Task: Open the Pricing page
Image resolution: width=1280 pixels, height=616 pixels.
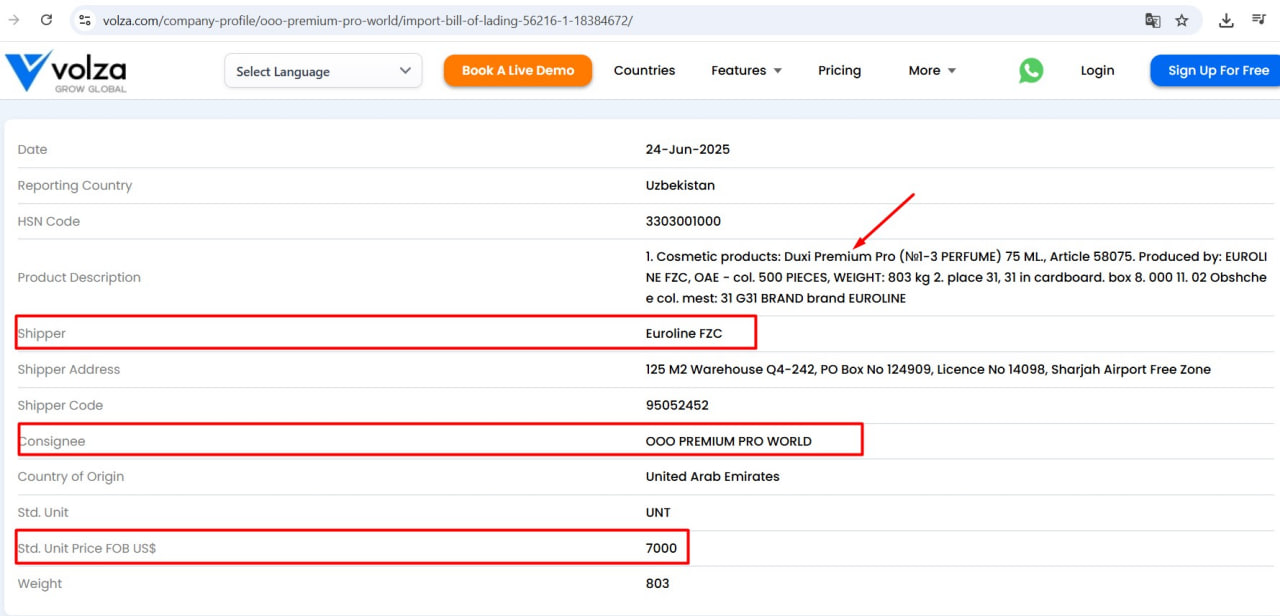Action: tap(839, 71)
